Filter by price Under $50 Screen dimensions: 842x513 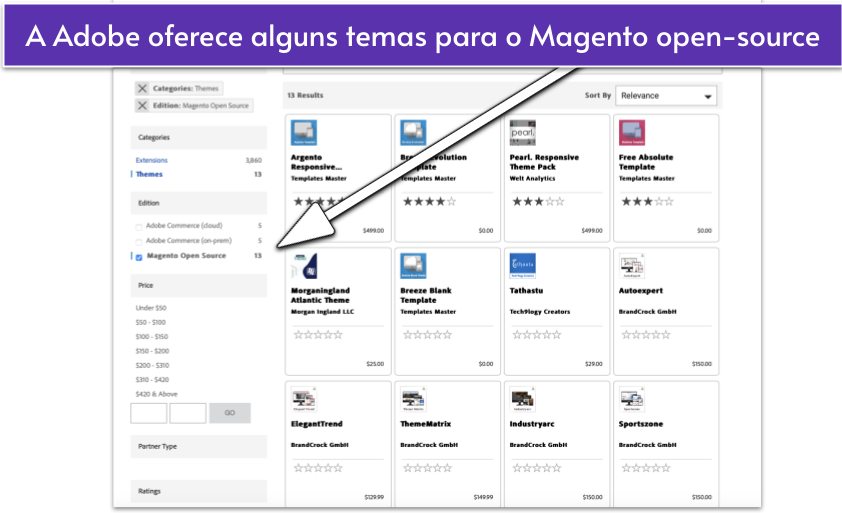tap(151, 308)
